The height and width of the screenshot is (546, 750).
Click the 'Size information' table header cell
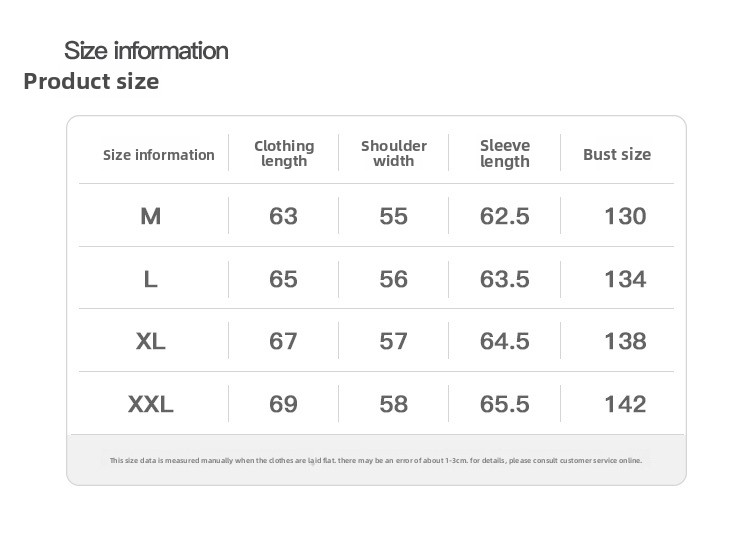[159, 155]
